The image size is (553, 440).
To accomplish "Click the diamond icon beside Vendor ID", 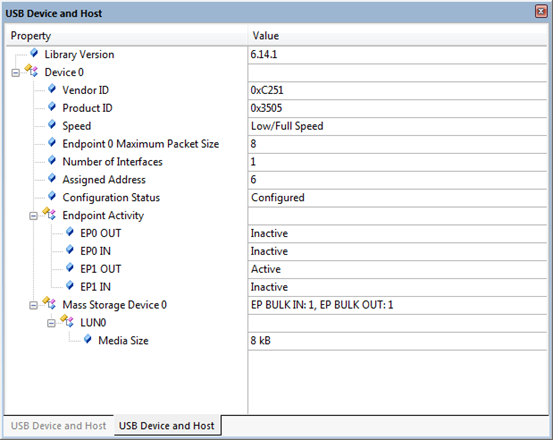I will (x=52, y=89).
